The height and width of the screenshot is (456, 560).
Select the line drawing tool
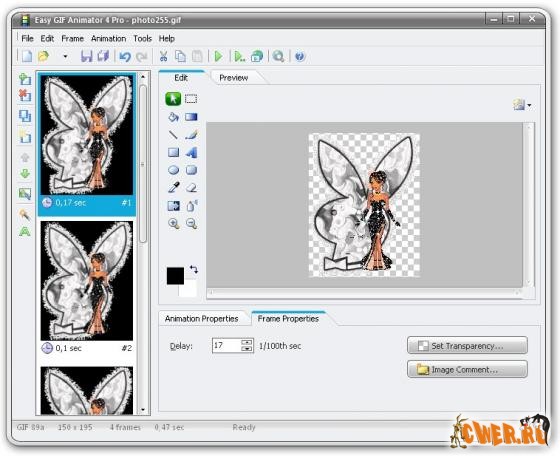(x=173, y=135)
